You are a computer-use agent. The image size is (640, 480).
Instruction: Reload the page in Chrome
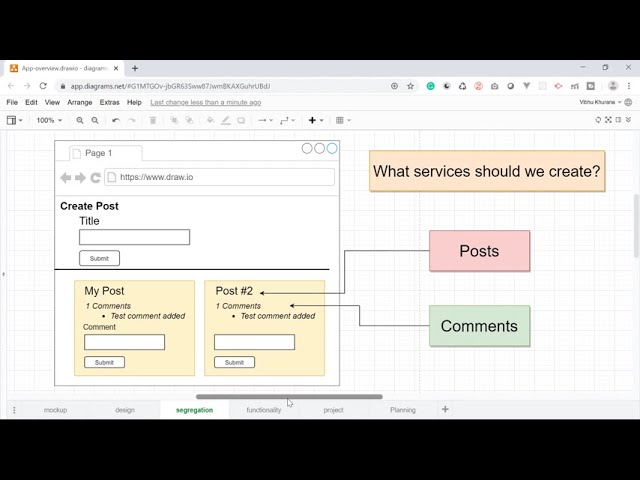pos(43,86)
